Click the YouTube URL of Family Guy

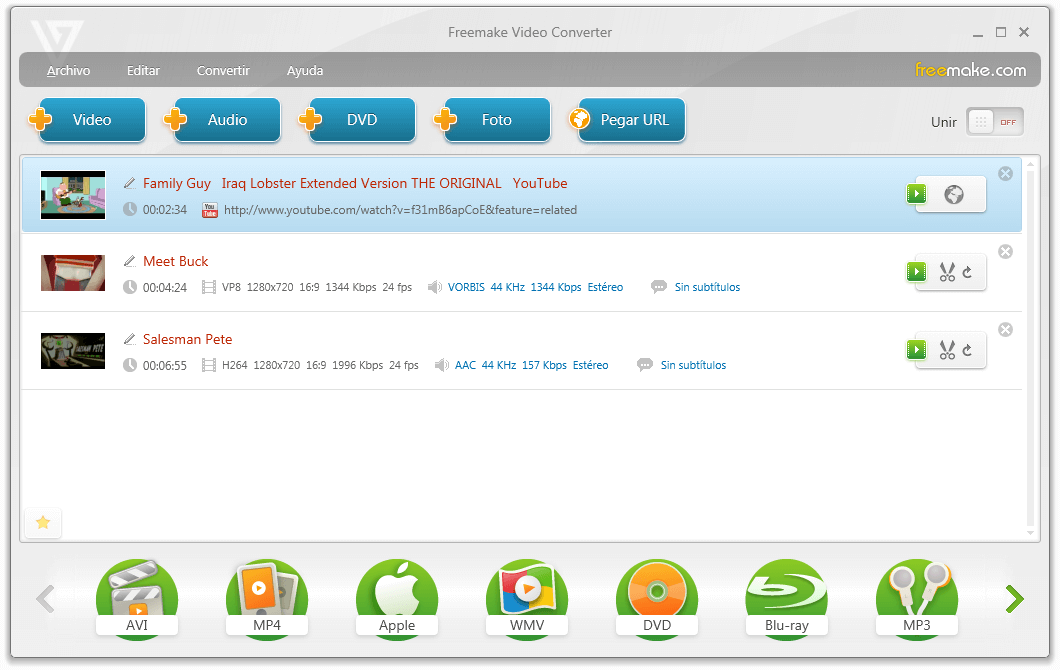click(x=400, y=210)
